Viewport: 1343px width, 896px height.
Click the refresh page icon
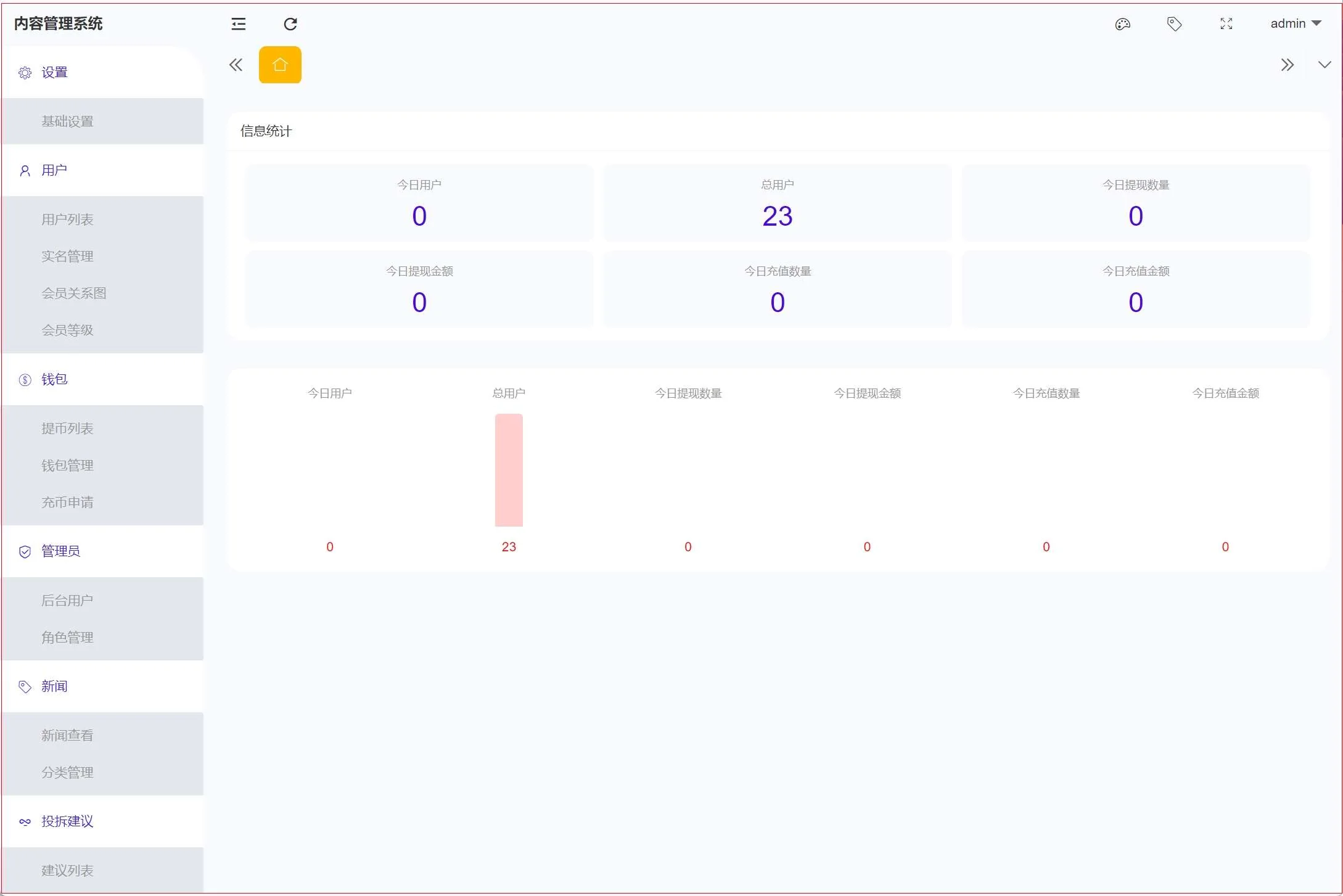290,24
